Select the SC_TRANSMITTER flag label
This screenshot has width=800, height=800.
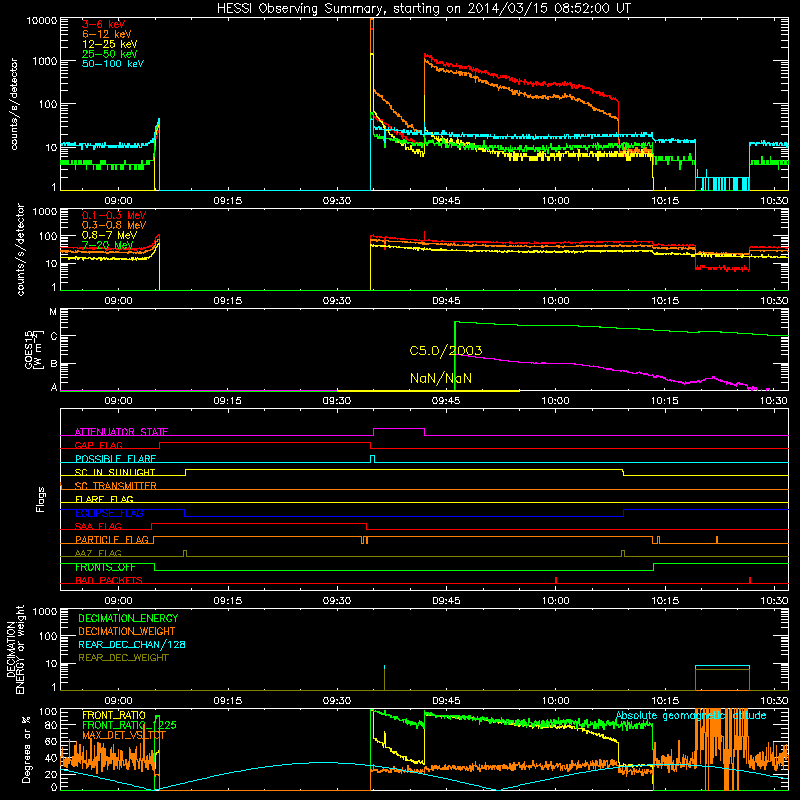(x=116, y=485)
